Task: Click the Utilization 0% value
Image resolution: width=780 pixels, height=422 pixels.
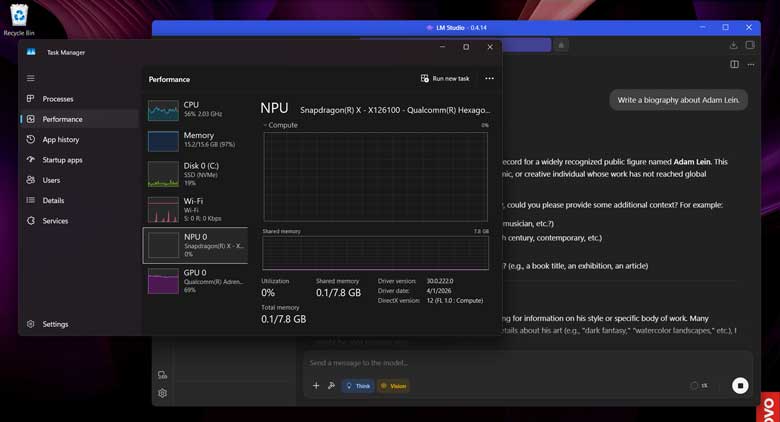Action: coord(268,293)
